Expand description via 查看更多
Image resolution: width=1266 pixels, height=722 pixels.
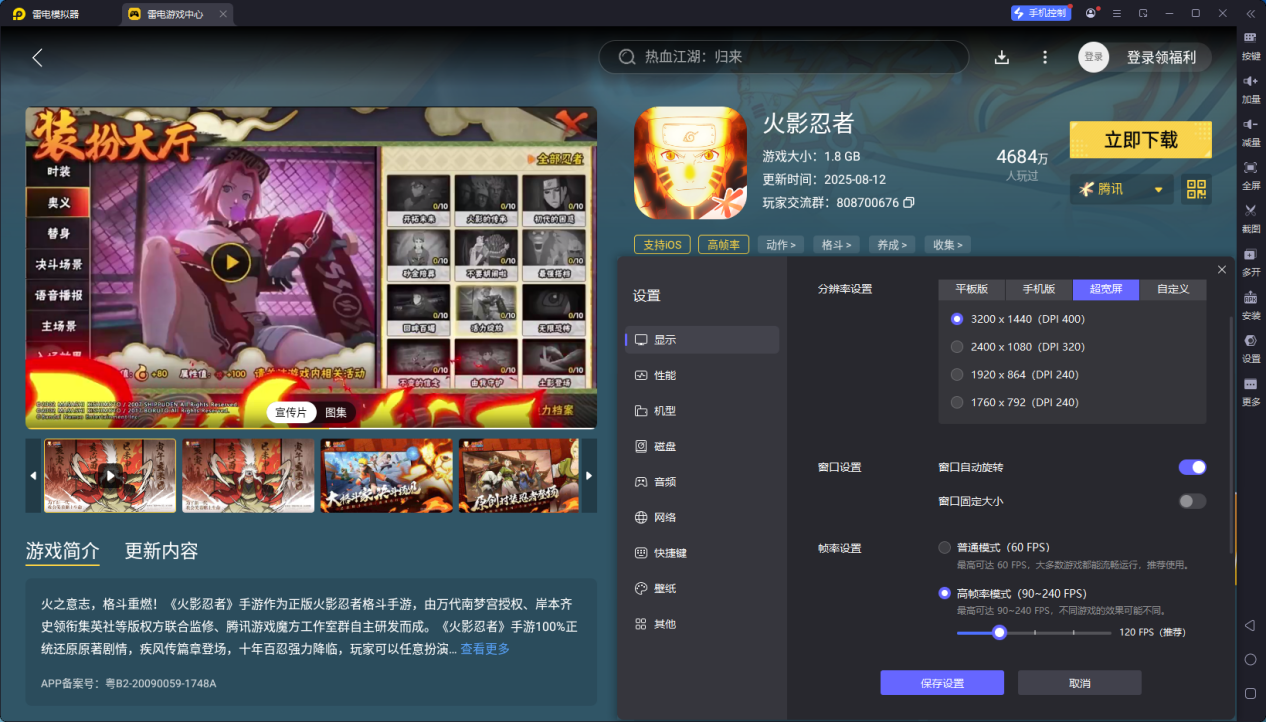[485, 649]
